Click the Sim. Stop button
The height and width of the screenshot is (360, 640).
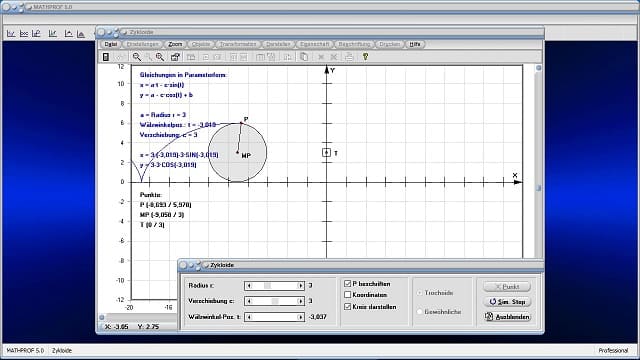point(507,302)
